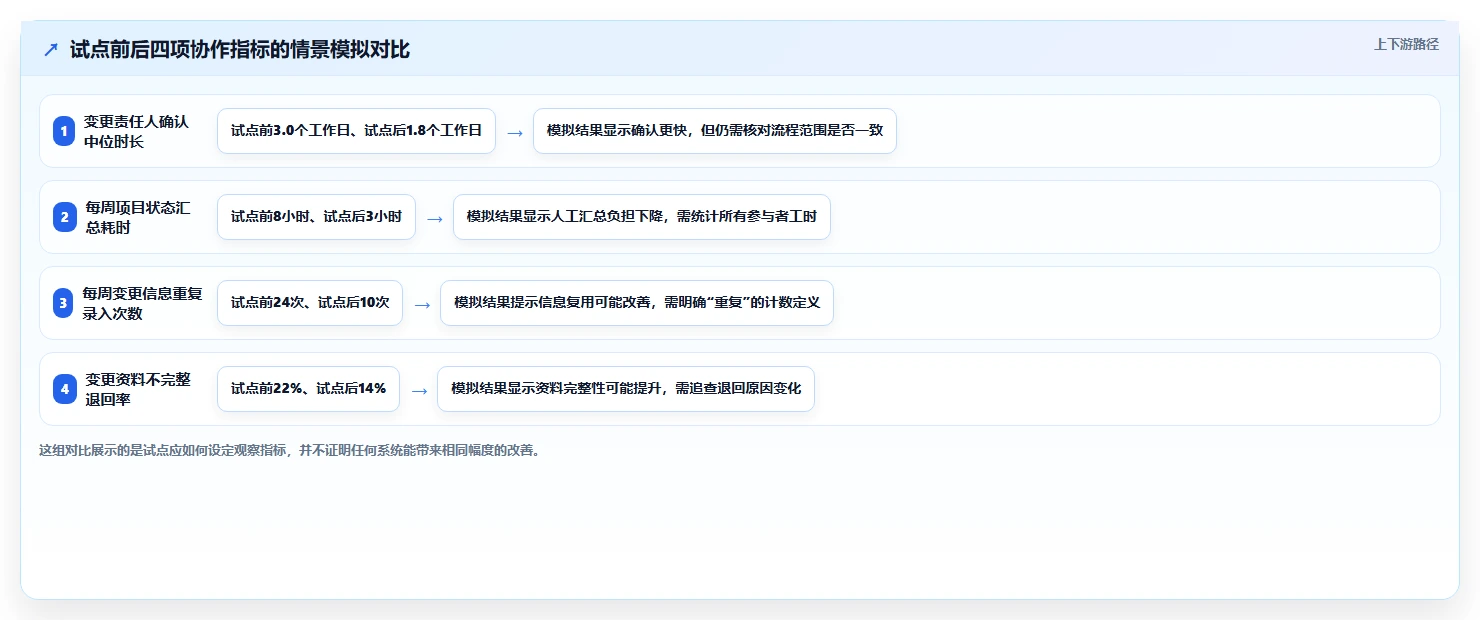Click the arrow after 试点后14%

(x=419, y=390)
